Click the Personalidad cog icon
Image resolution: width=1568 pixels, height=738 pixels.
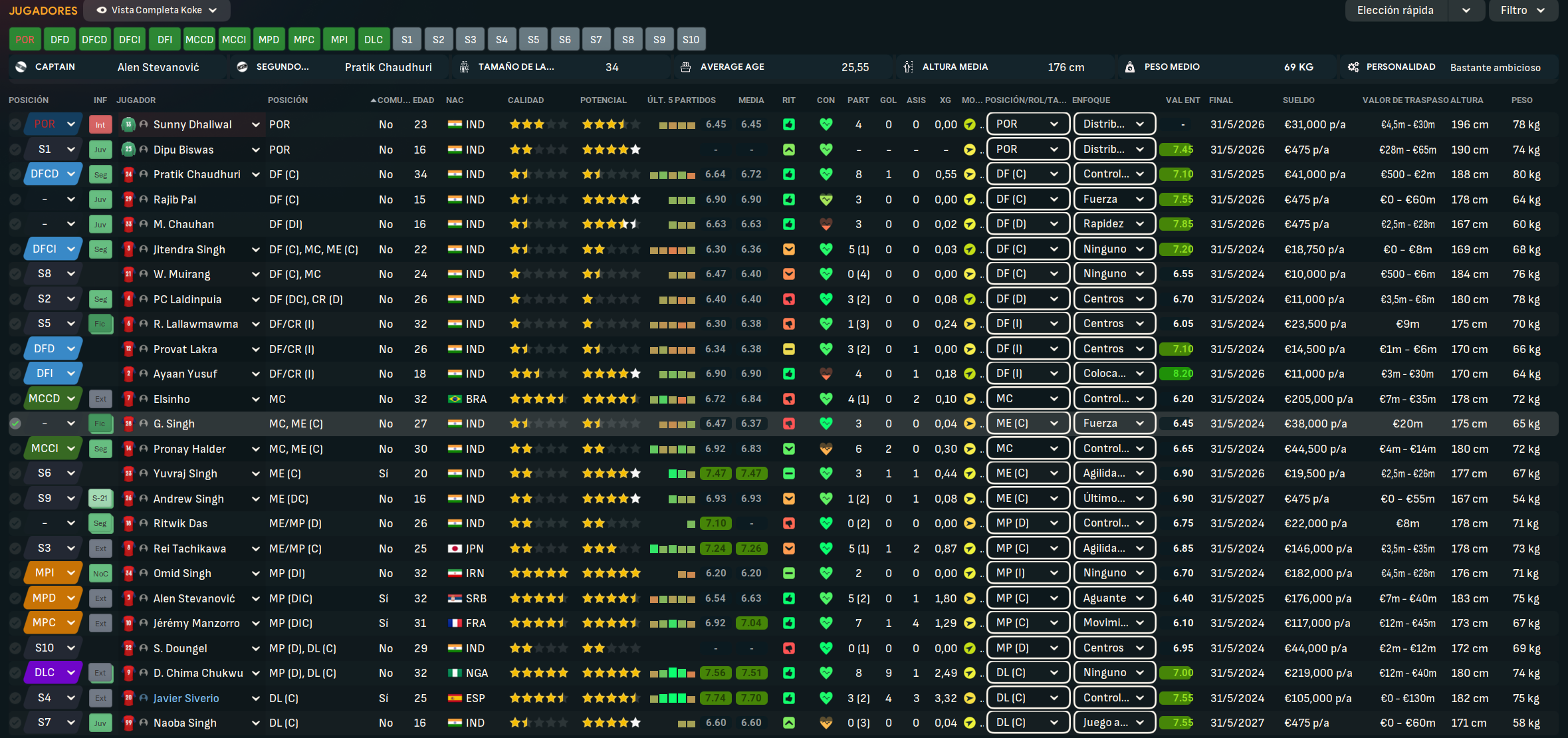coord(1353,66)
